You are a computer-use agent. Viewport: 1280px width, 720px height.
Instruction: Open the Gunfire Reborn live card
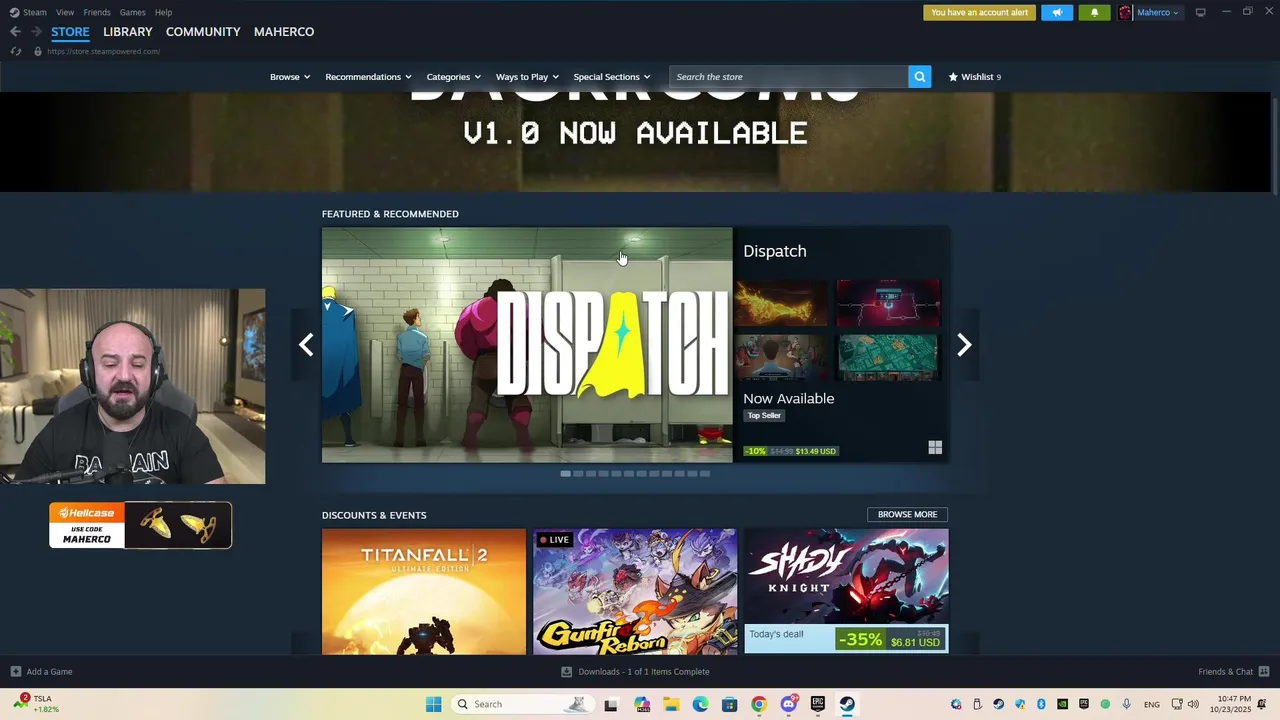click(635, 592)
